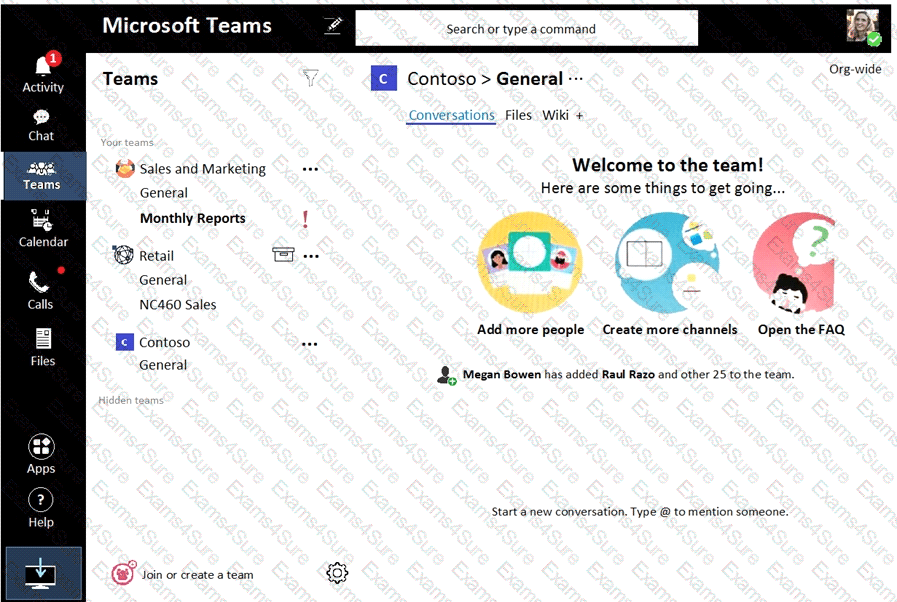Switch to the Wiki tab
Viewport: 897px width, 602px height.
555,115
